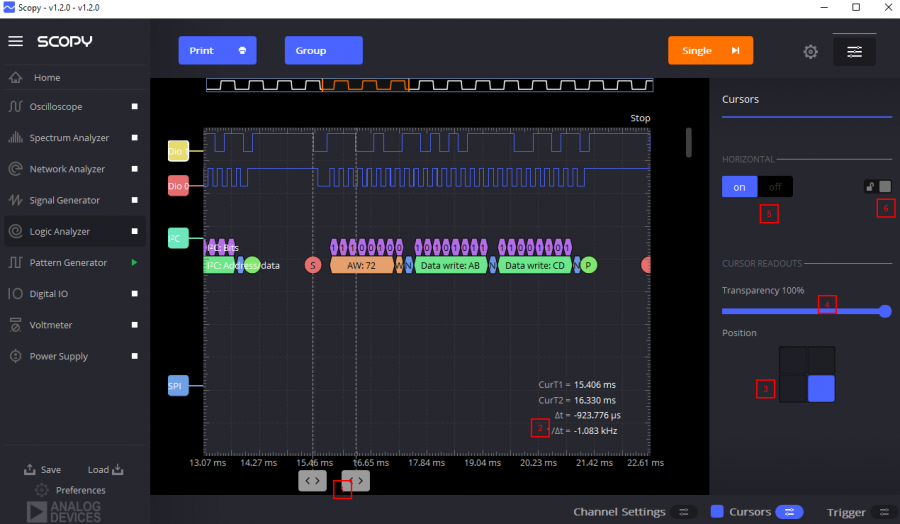Select the SPI decoder channel handle
The image size is (900, 524).
178,386
